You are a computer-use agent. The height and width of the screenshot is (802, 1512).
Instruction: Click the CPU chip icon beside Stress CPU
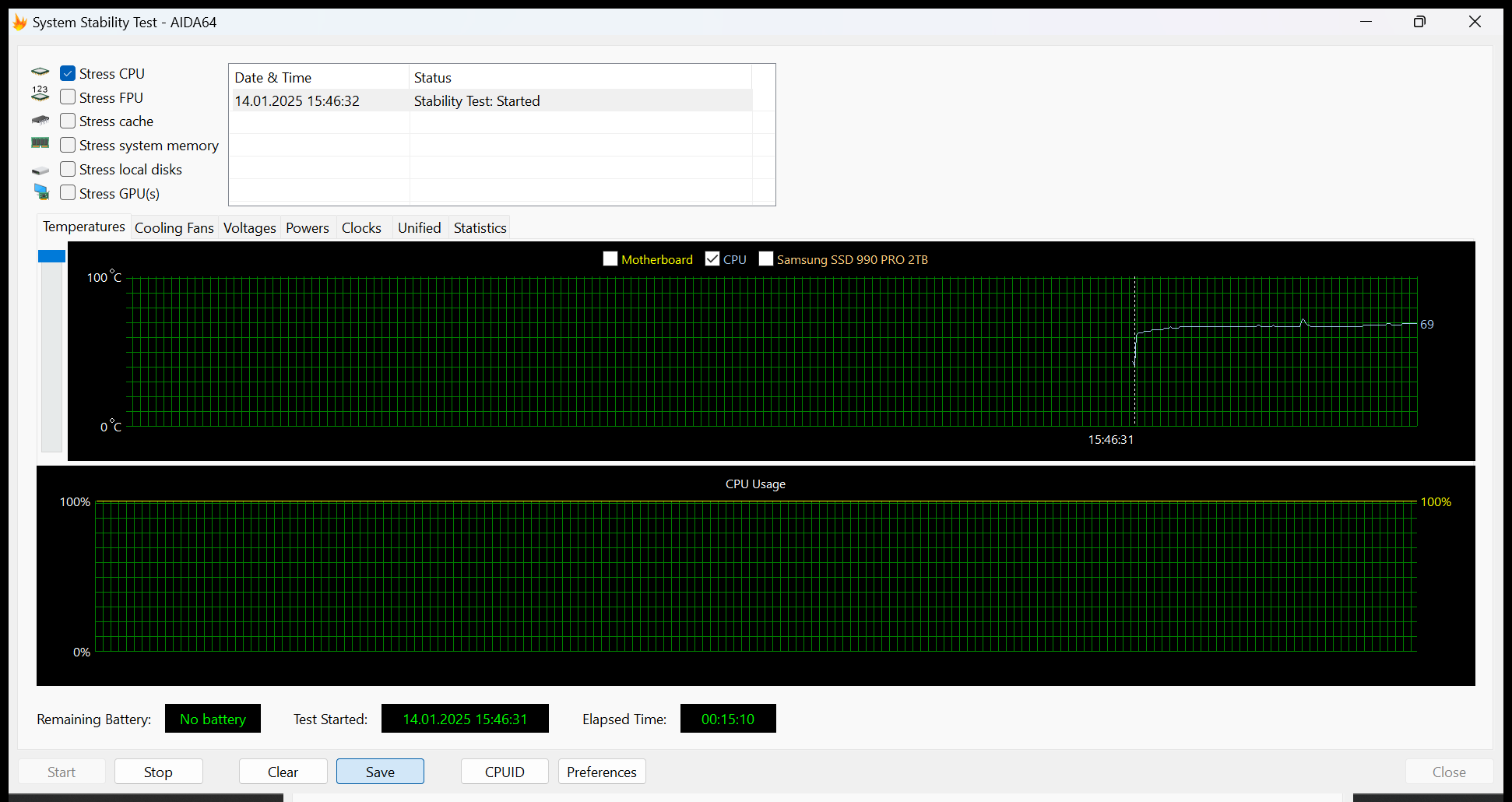pyautogui.click(x=40, y=72)
